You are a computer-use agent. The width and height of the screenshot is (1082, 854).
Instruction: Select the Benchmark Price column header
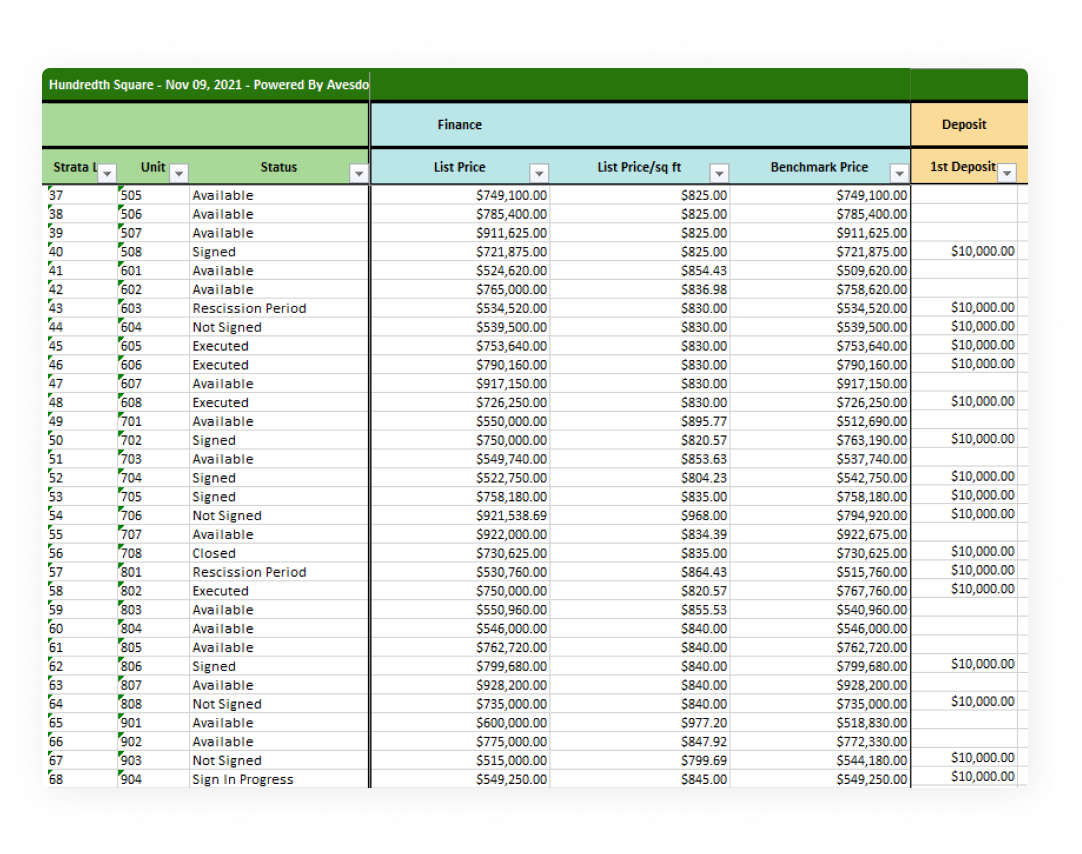(819, 167)
